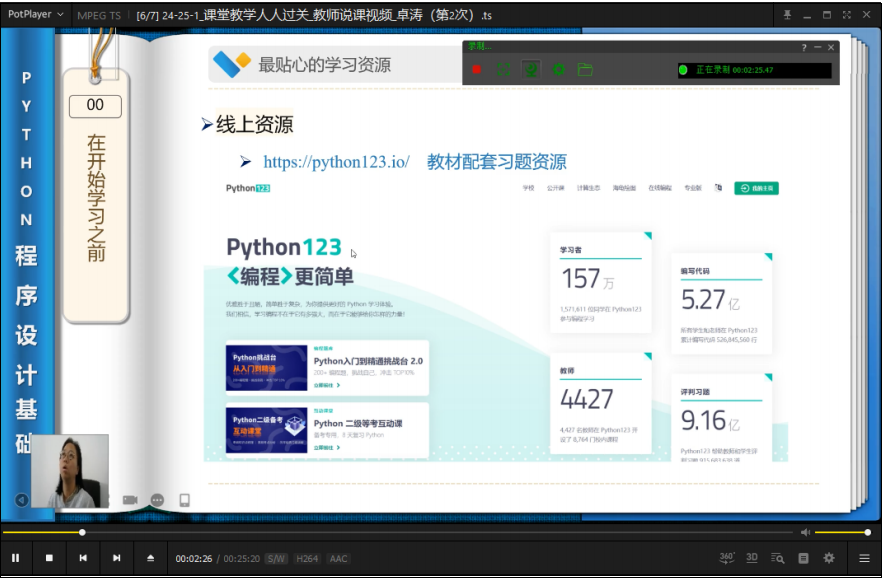
Task: Click the S/W decoder indicator
Action: tap(276, 558)
